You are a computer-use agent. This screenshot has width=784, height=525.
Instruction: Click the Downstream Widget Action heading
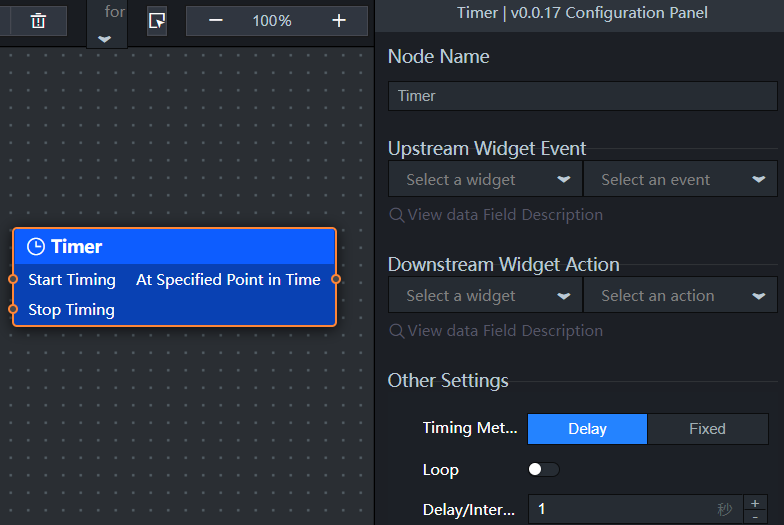point(504,264)
